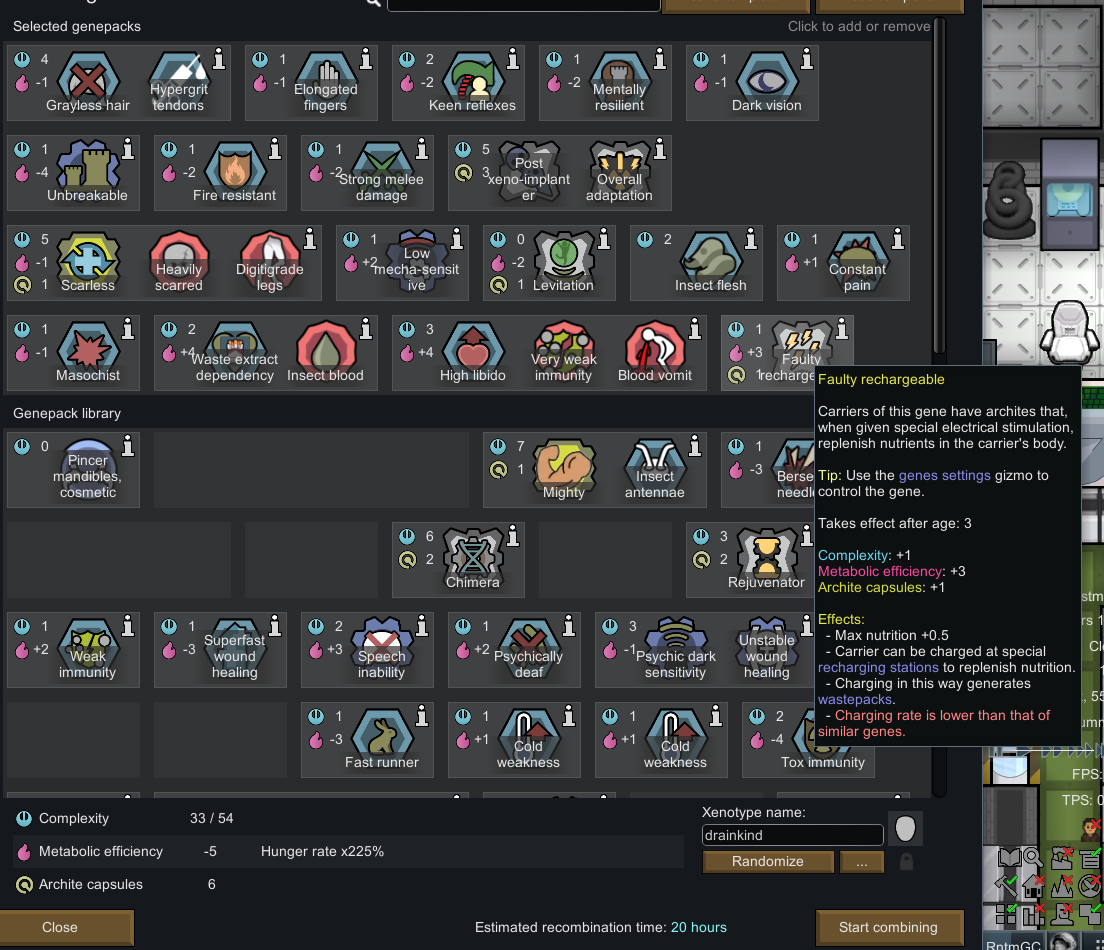The image size is (1104, 950).
Task: Remove the Grayless hair gene icon
Action: click(88, 82)
